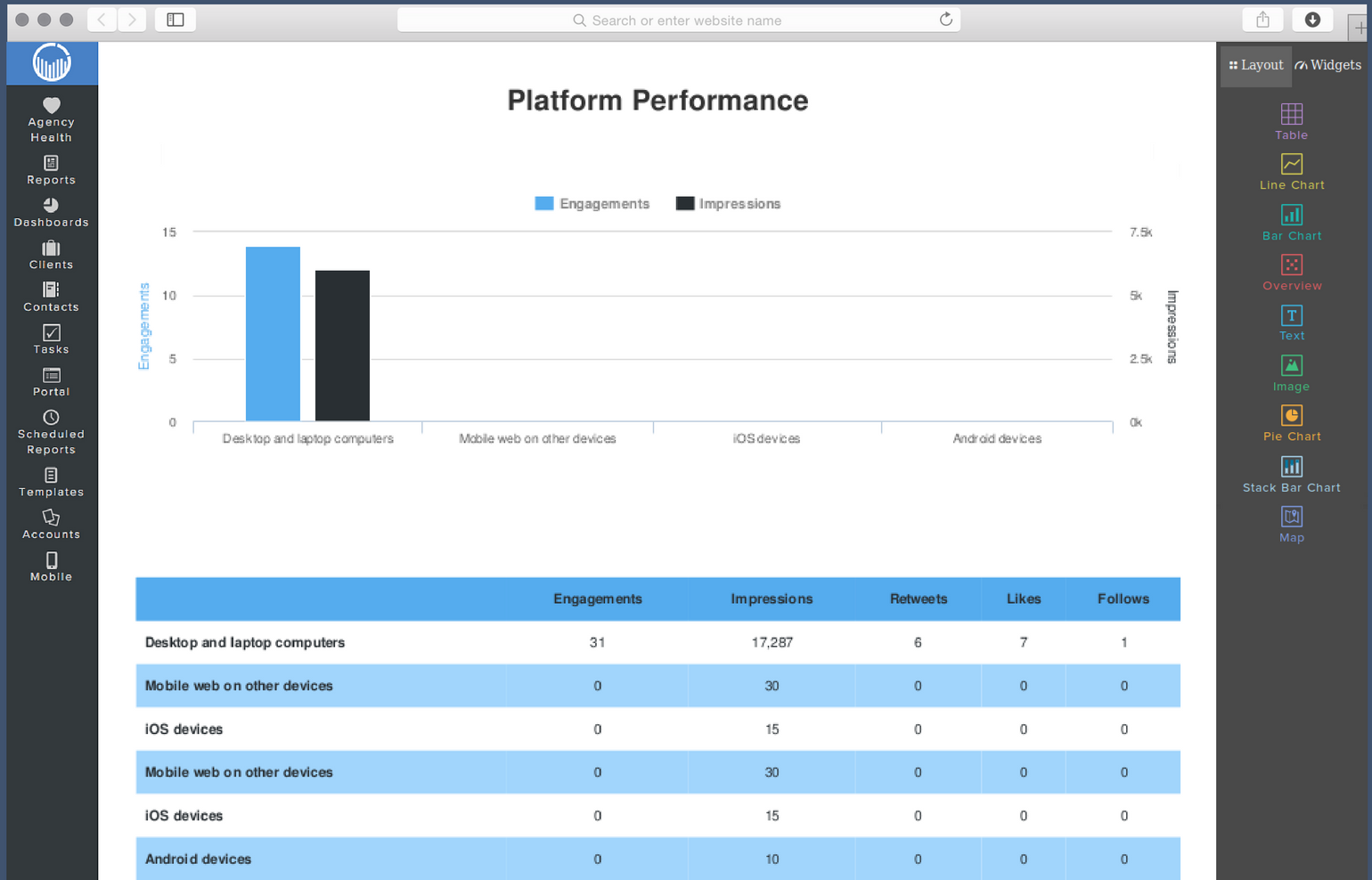This screenshot has width=1372, height=880.
Task: Switch to the Widgets tab
Action: (x=1327, y=64)
